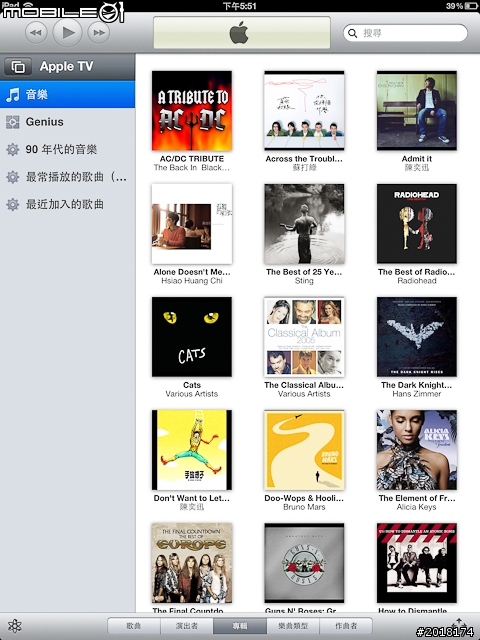Tap the rewind playback button

[36, 33]
